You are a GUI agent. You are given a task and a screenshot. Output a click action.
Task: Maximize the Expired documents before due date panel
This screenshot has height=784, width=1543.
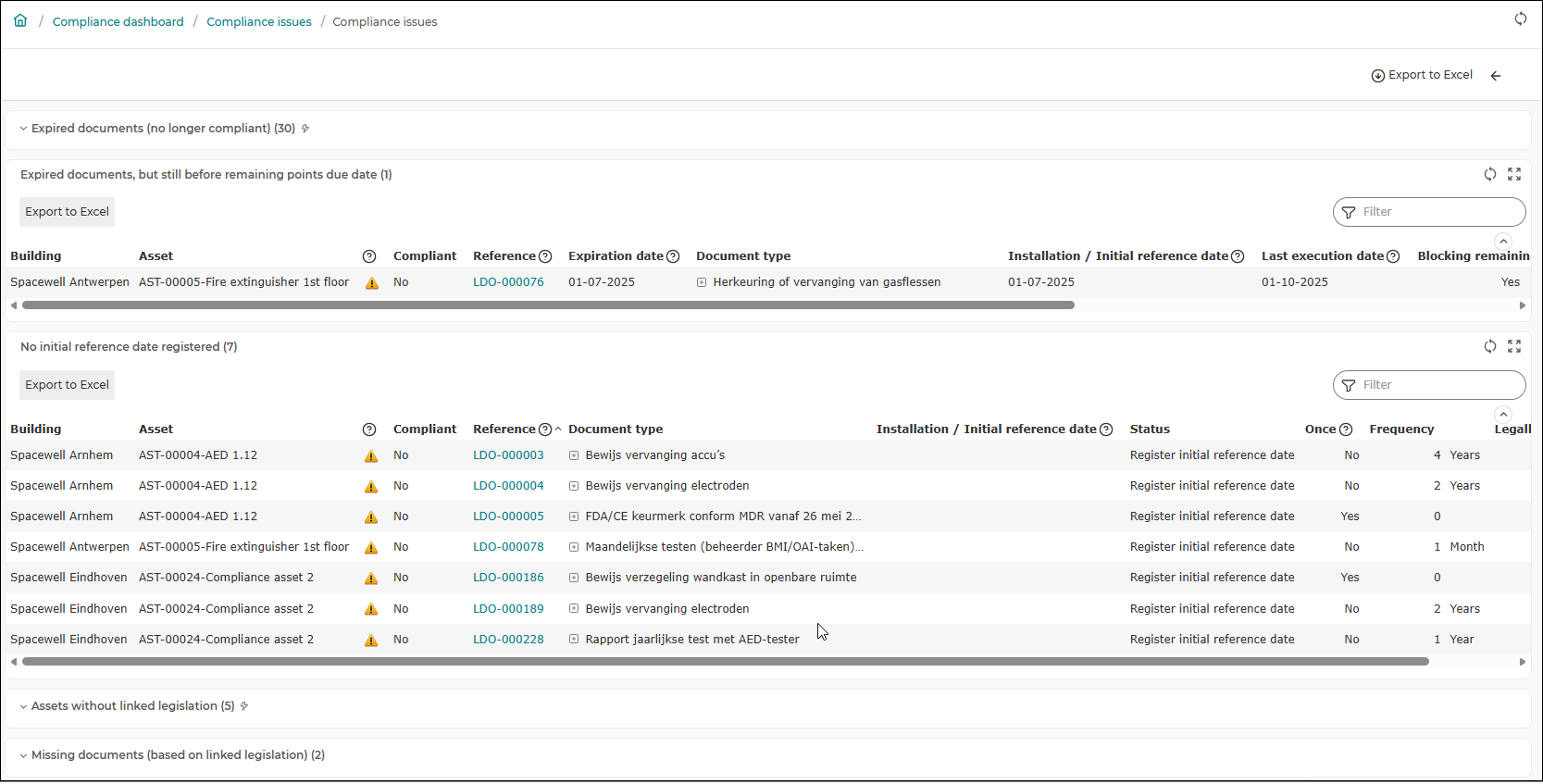click(x=1514, y=174)
